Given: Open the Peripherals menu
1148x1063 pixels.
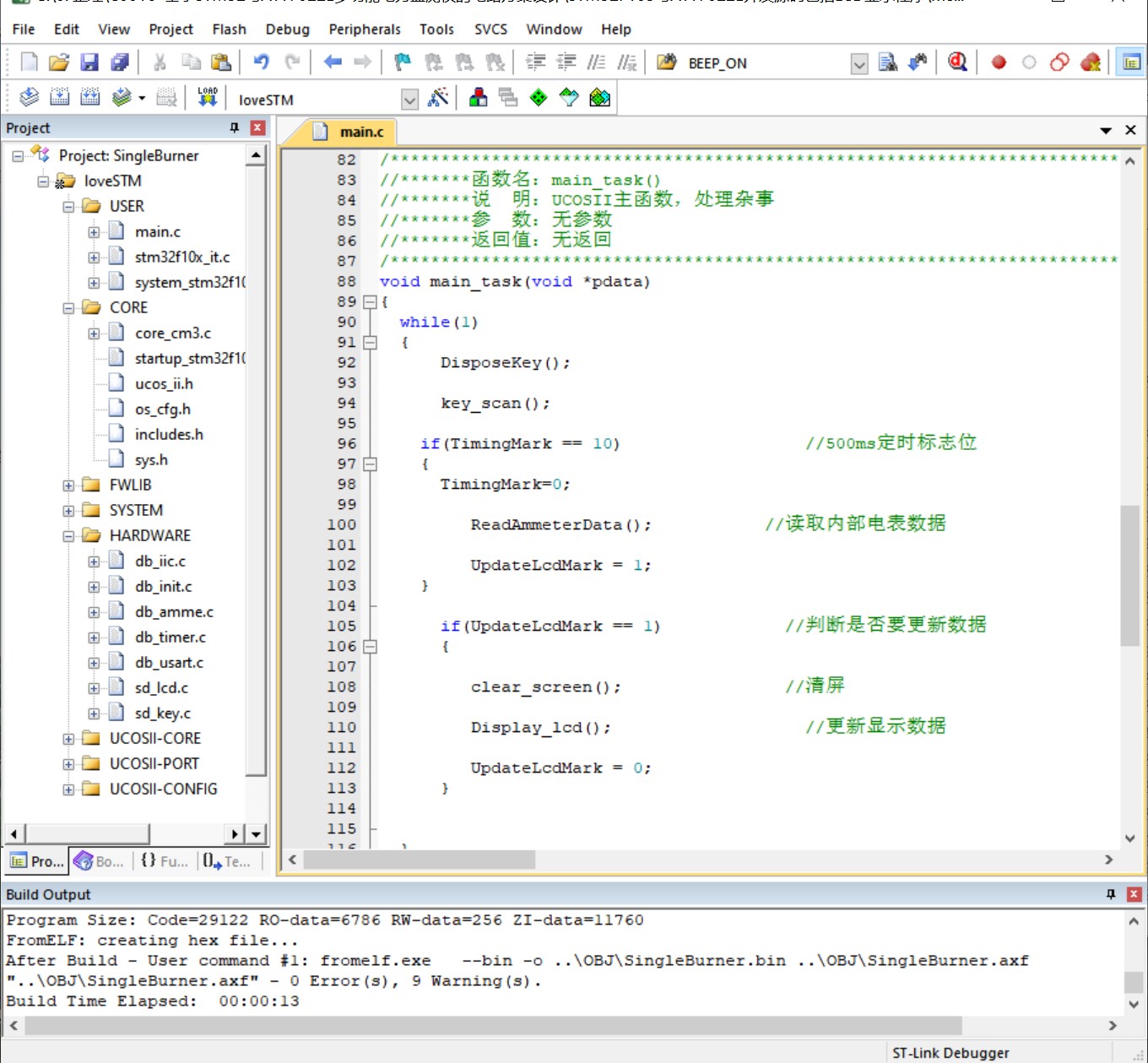Looking at the screenshot, I should pos(365,29).
